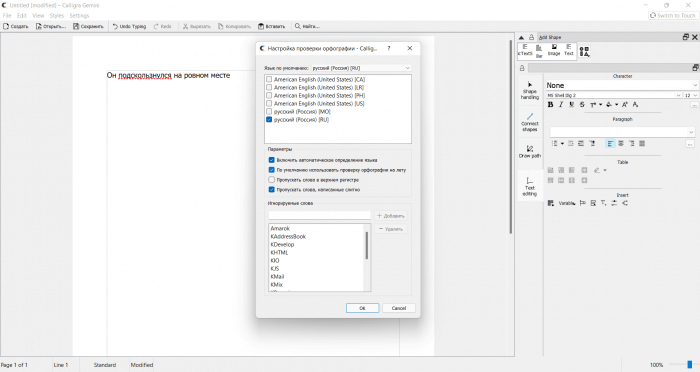Image resolution: width=700 pixels, height=372 pixels.
Task: Click the bookmark icon in the Insert section
Action: coord(583,203)
